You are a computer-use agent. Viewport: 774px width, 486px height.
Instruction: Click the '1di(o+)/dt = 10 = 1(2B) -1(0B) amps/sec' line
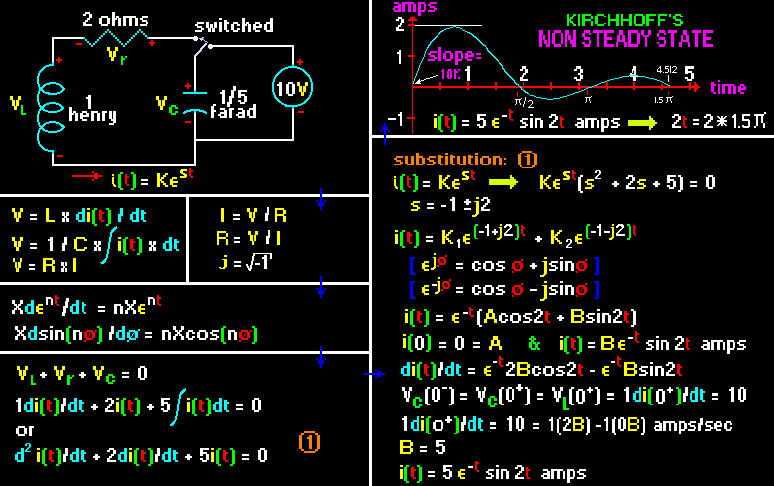pyautogui.click(x=567, y=425)
